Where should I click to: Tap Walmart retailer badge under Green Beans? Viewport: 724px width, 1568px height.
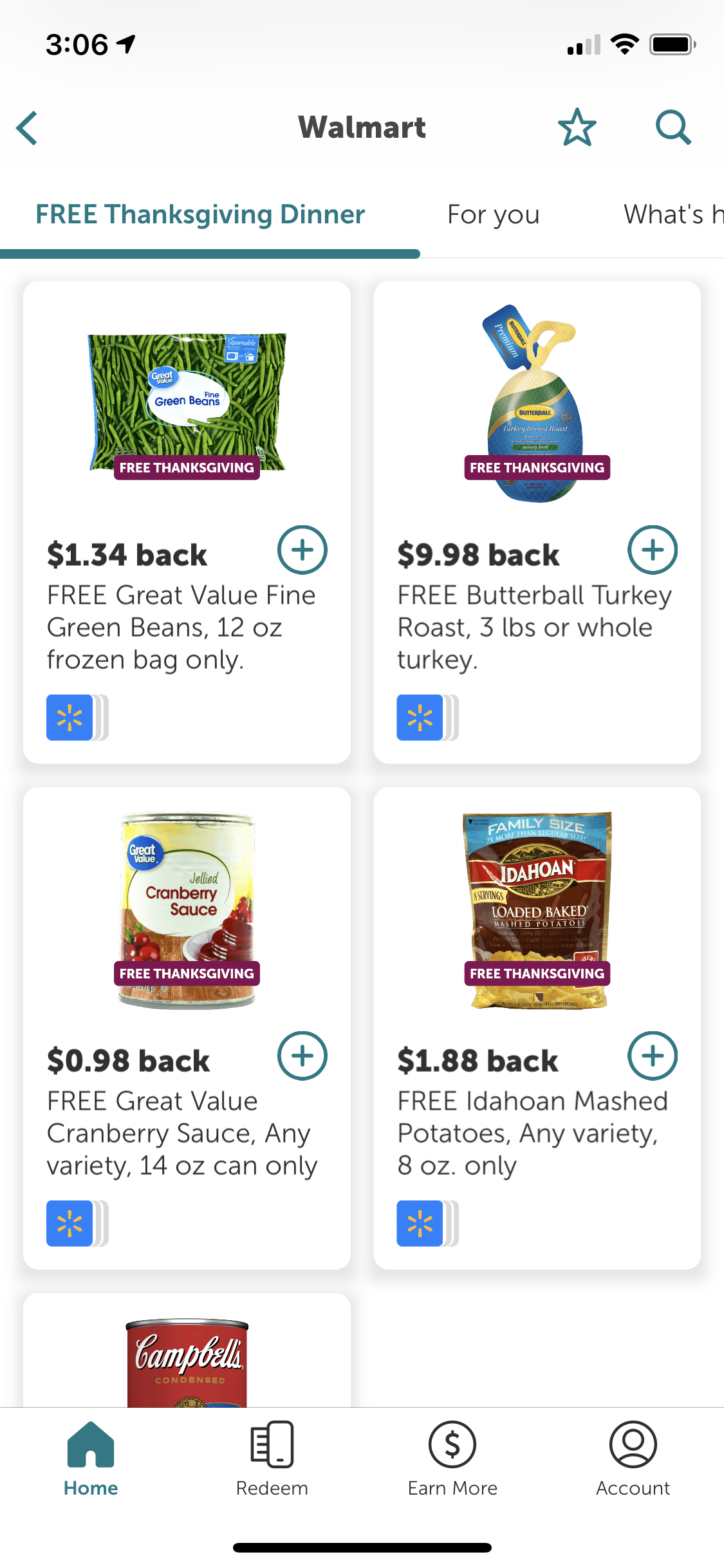tap(70, 718)
